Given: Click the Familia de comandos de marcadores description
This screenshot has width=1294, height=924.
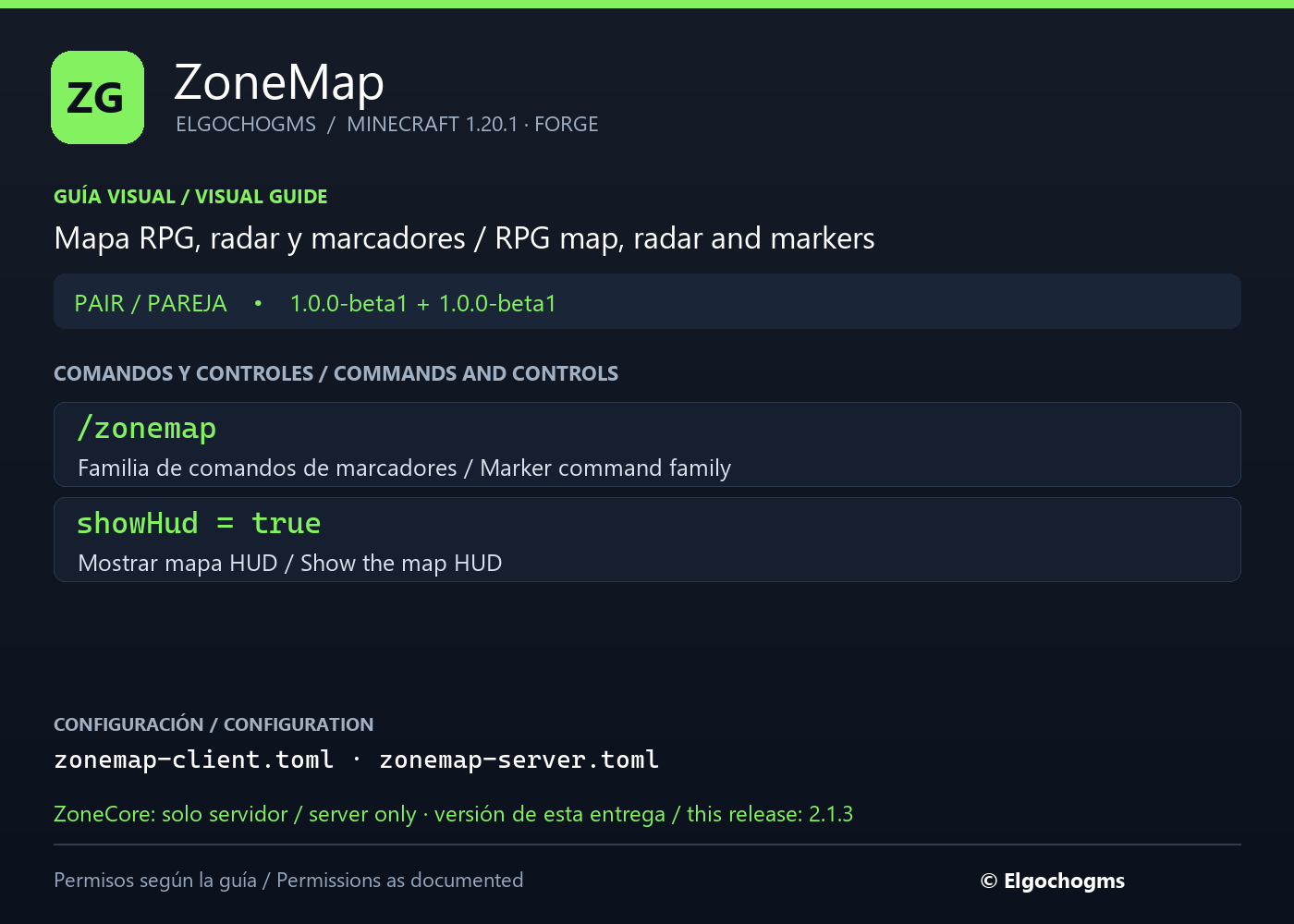Looking at the screenshot, I should [404, 468].
